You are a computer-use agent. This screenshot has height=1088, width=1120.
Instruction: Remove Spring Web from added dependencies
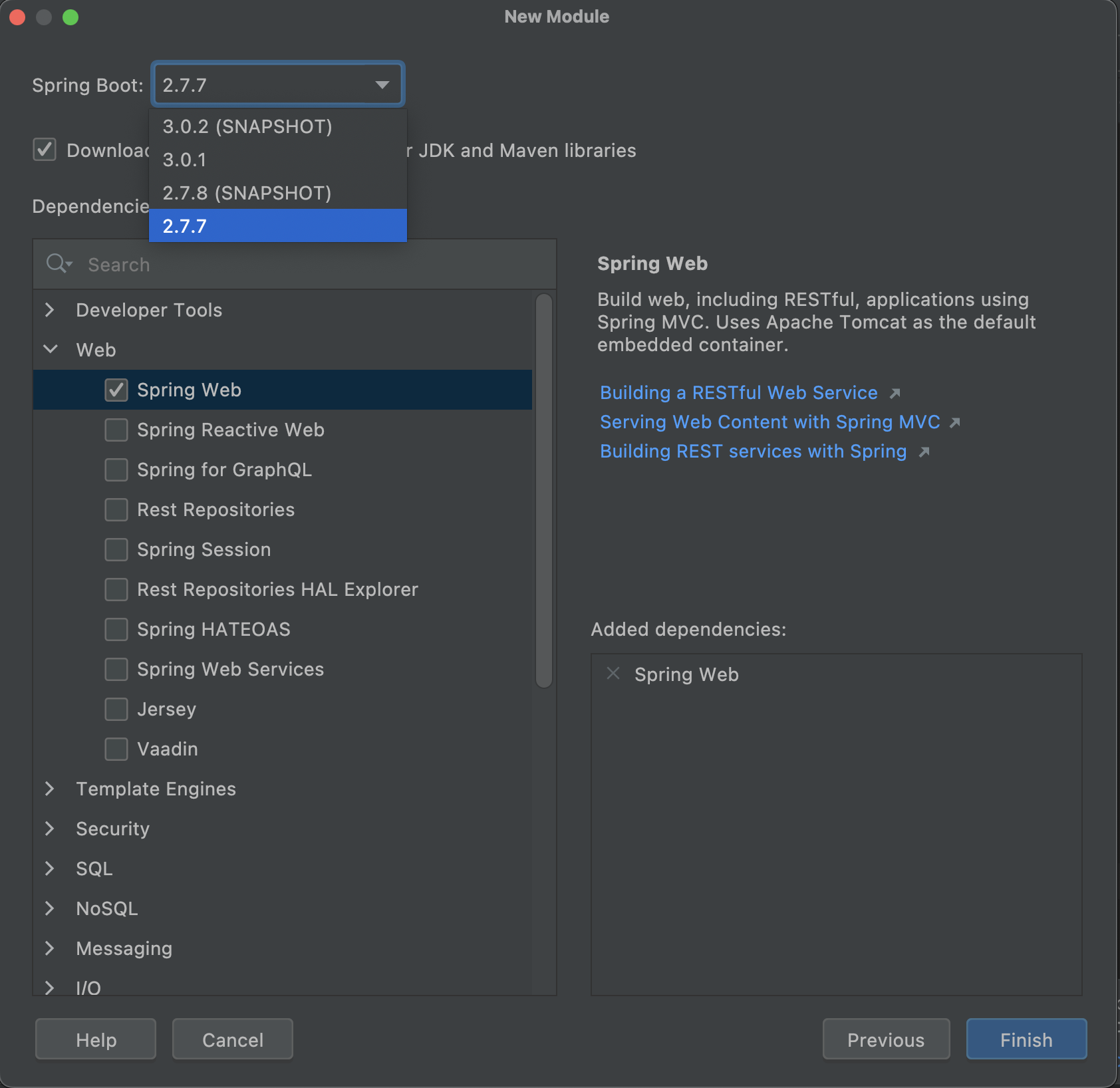613,674
